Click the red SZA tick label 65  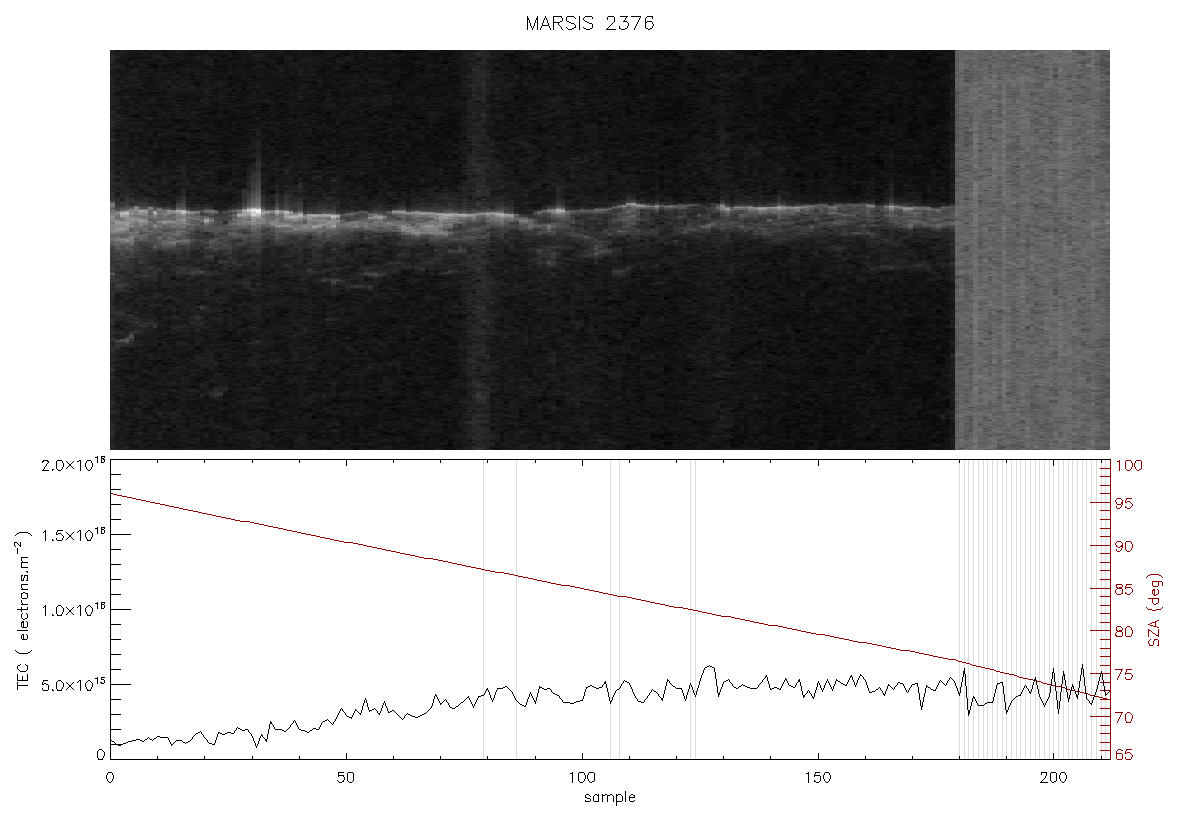(1124, 755)
